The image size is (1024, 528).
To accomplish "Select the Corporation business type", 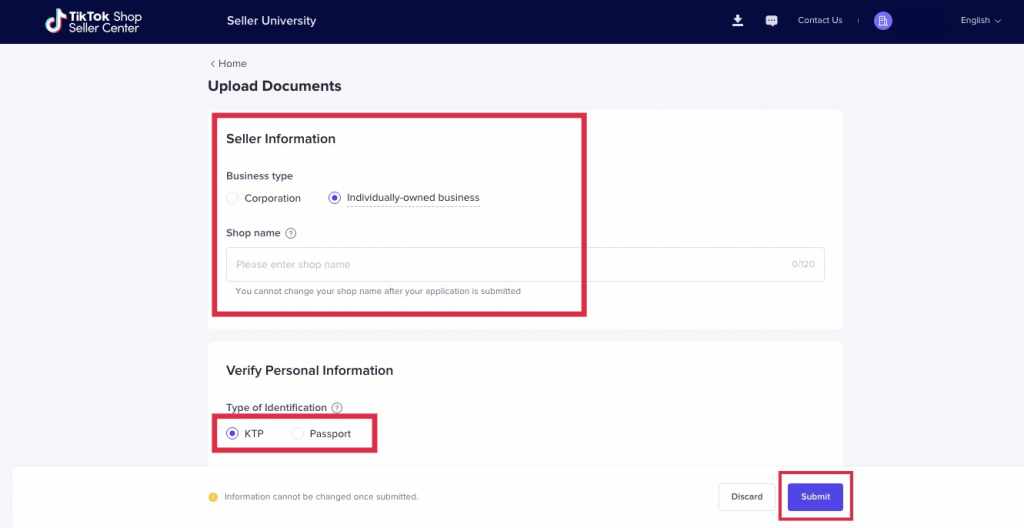I will [x=232, y=198].
